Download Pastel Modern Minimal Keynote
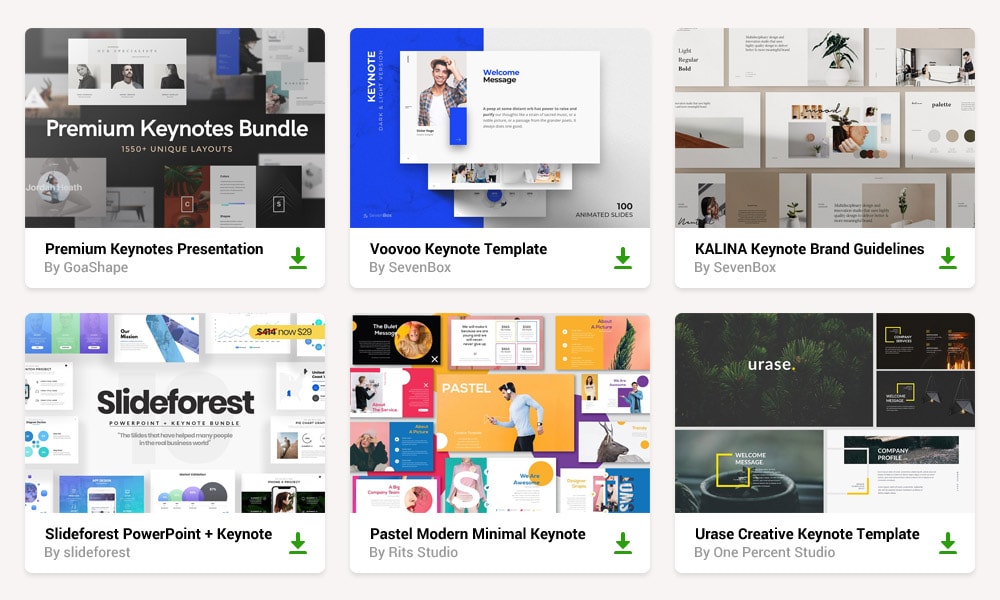 coord(623,543)
